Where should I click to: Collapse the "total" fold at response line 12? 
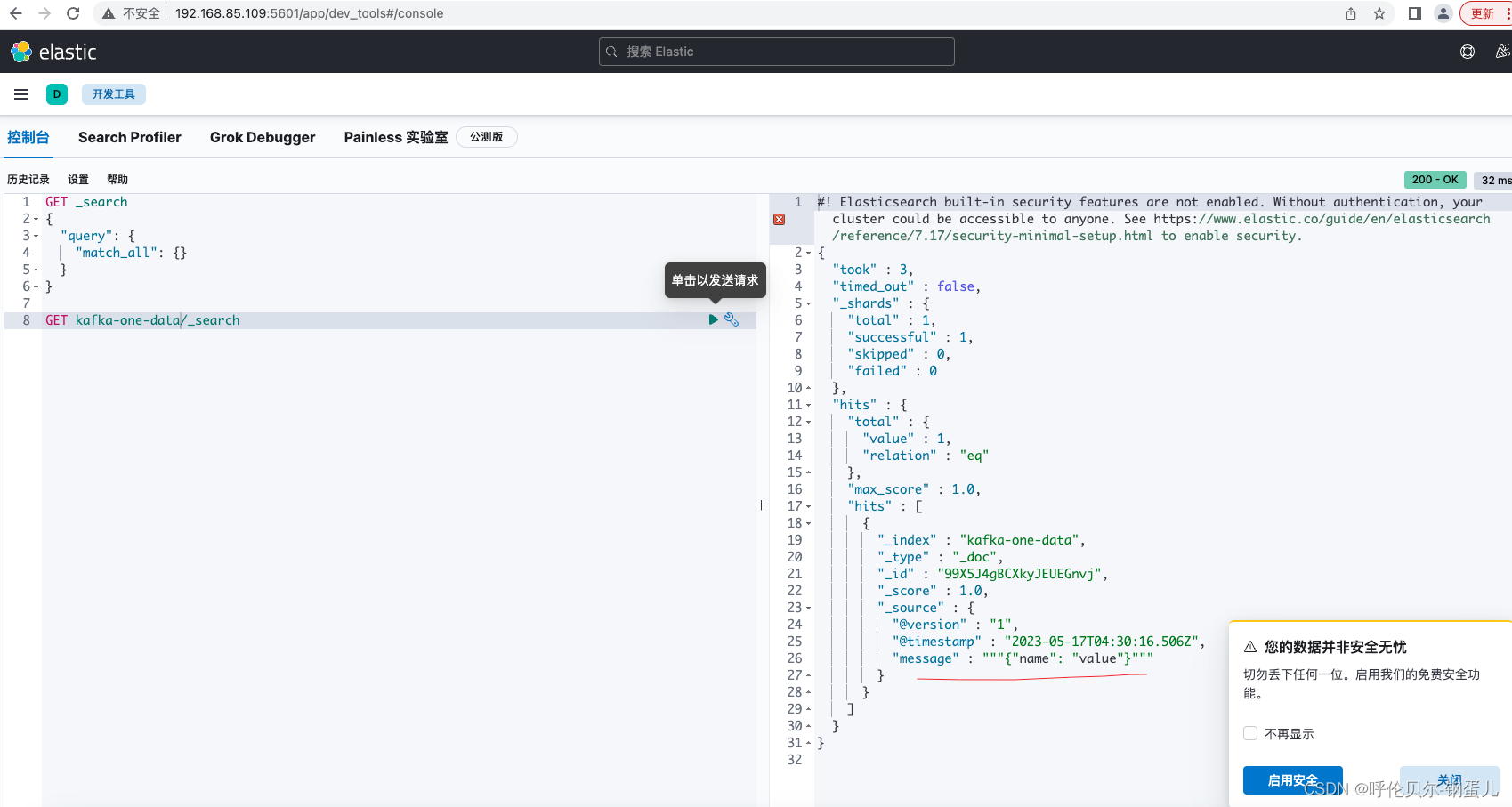pos(809,422)
